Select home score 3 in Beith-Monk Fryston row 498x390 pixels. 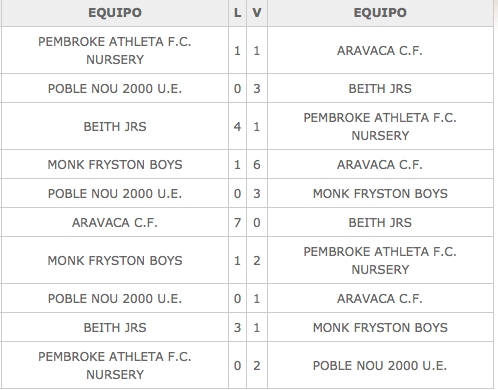[x=237, y=328]
